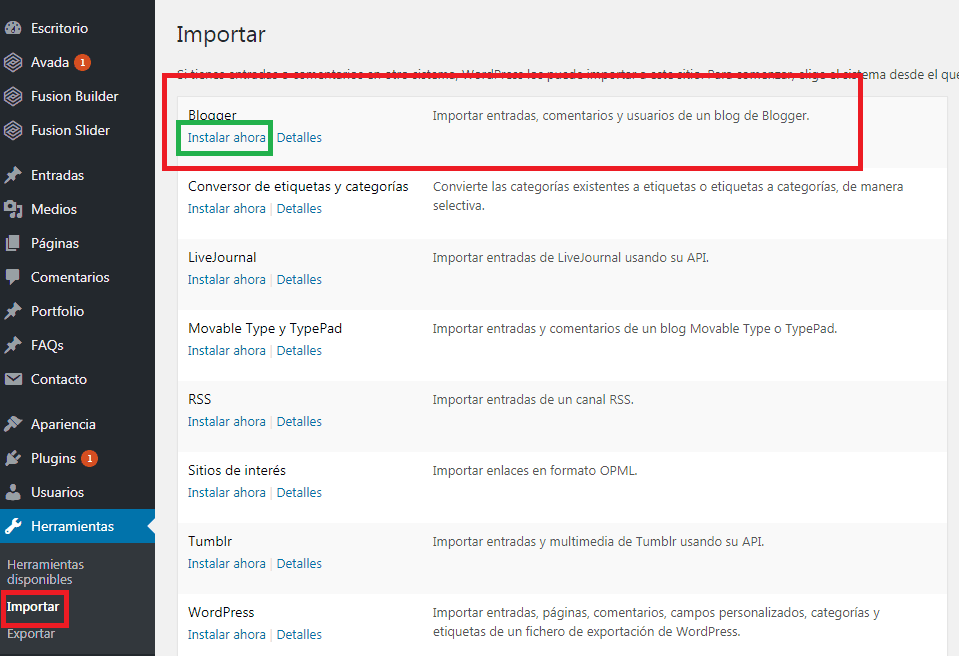The image size is (959, 656).
Task: Click the Avada update badge
Action: (83, 62)
